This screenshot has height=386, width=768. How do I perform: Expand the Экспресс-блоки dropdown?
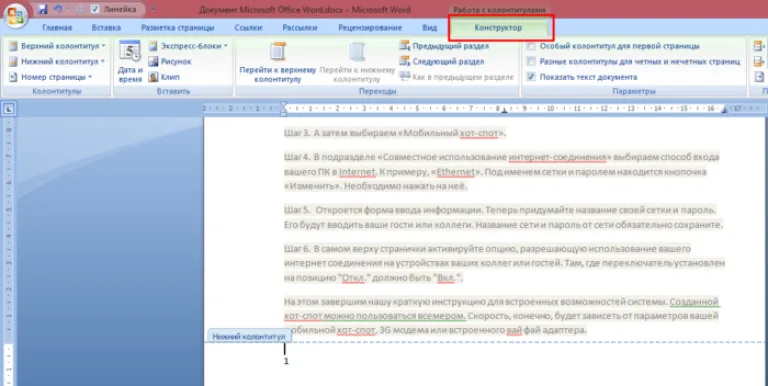tap(188, 46)
